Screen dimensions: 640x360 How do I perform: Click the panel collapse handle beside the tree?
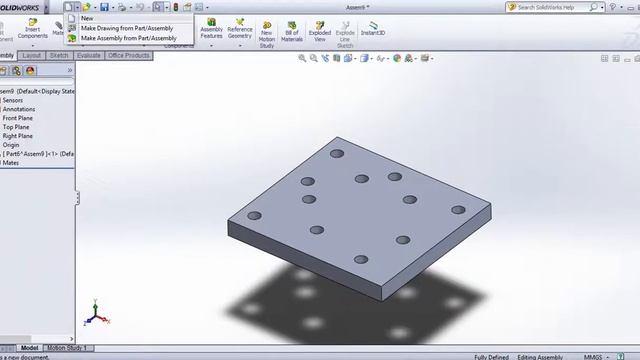(78, 198)
